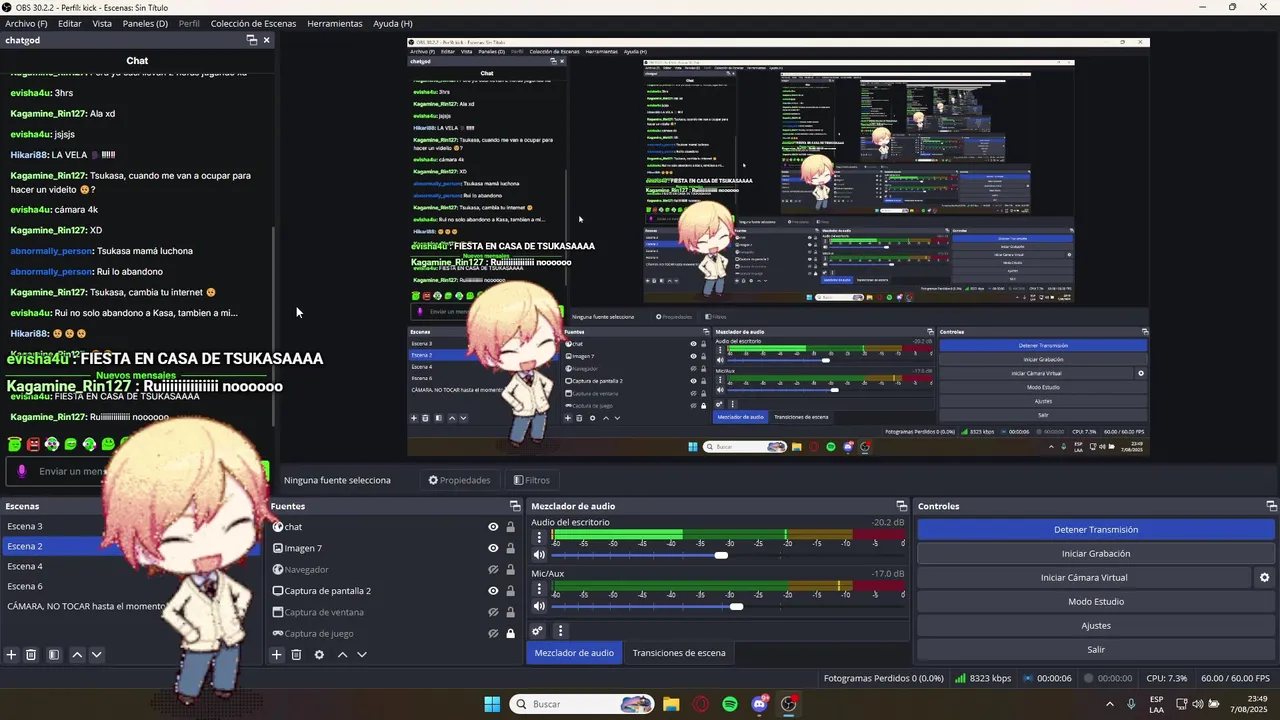The image size is (1280, 720).
Task: Show the Captura de juego source
Action: point(493,633)
